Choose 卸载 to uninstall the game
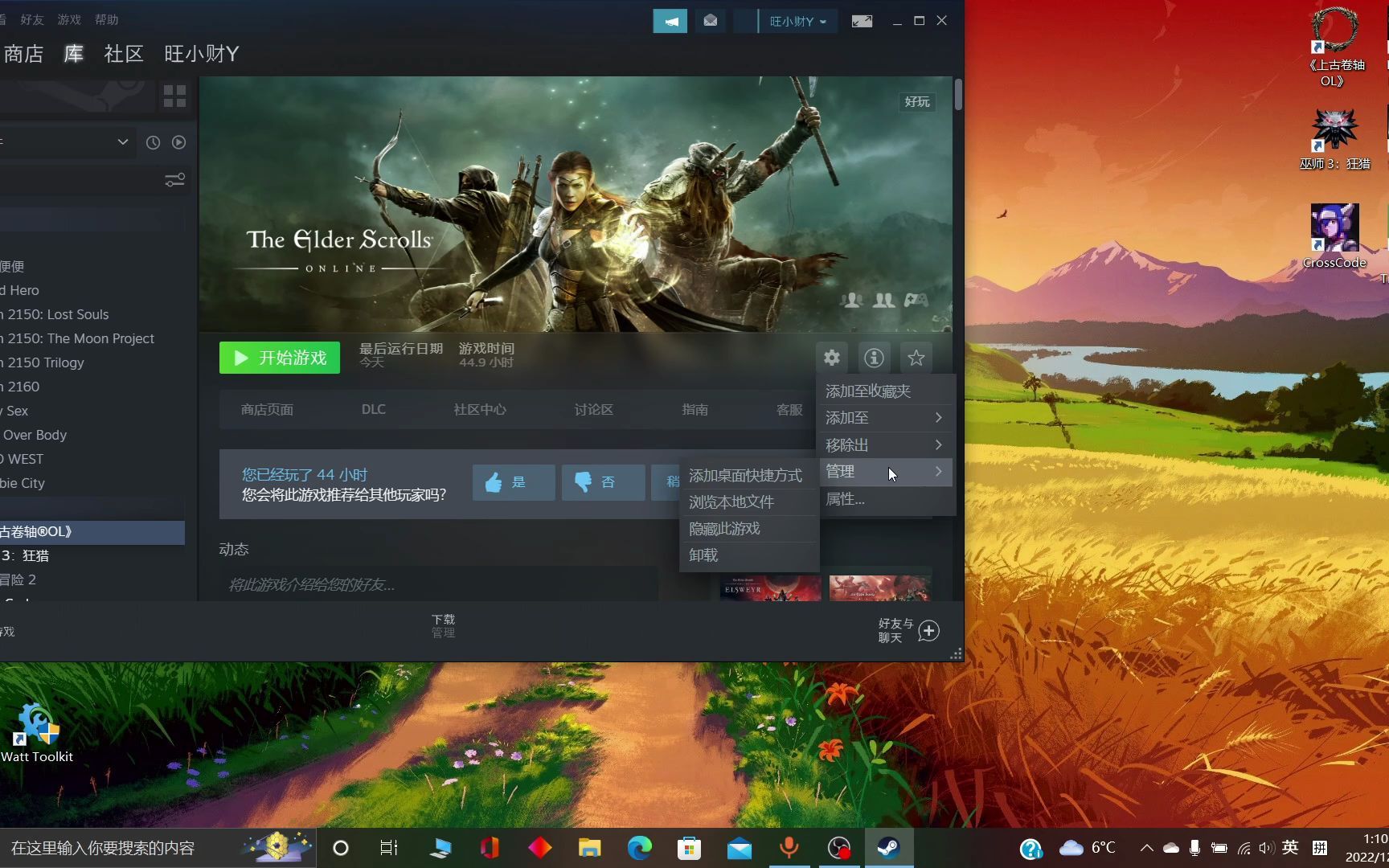 pyautogui.click(x=749, y=555)
